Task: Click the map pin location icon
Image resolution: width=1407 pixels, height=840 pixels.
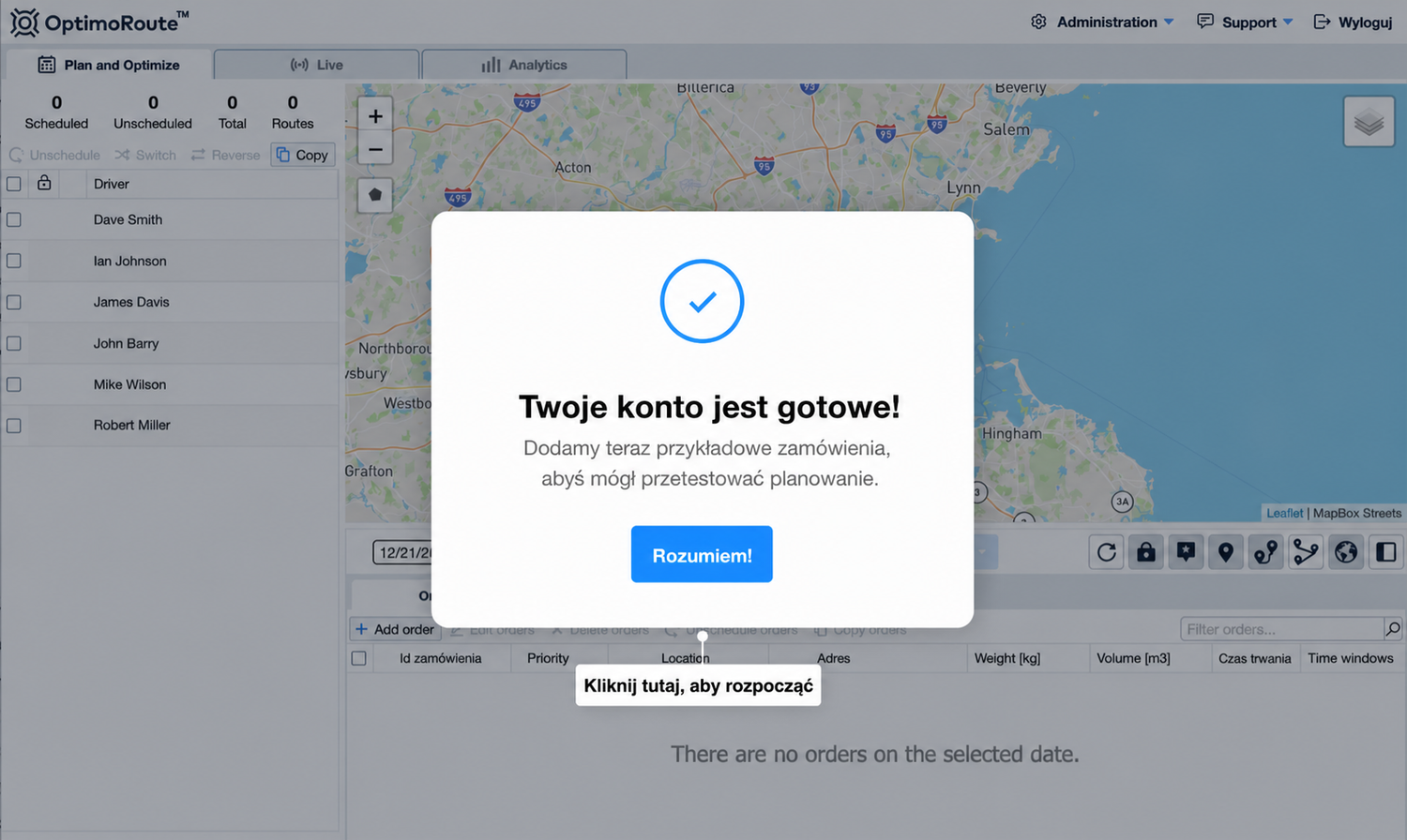Action: click(1226, 552)
